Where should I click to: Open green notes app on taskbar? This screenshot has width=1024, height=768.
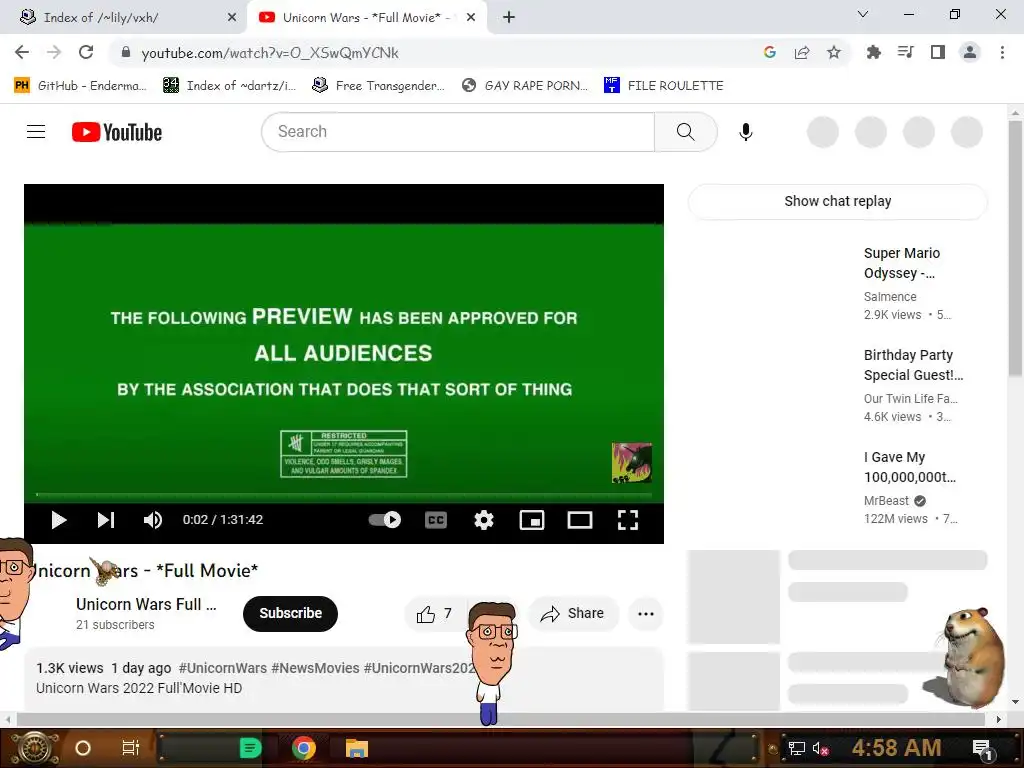coord(250,748)
